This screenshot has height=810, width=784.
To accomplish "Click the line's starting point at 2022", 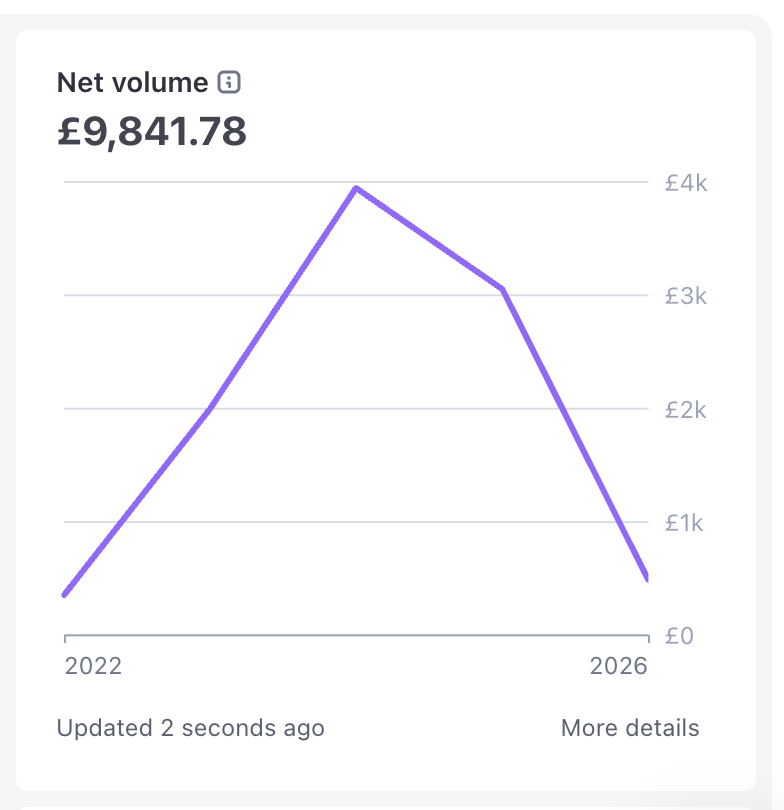I will [66, 595].
